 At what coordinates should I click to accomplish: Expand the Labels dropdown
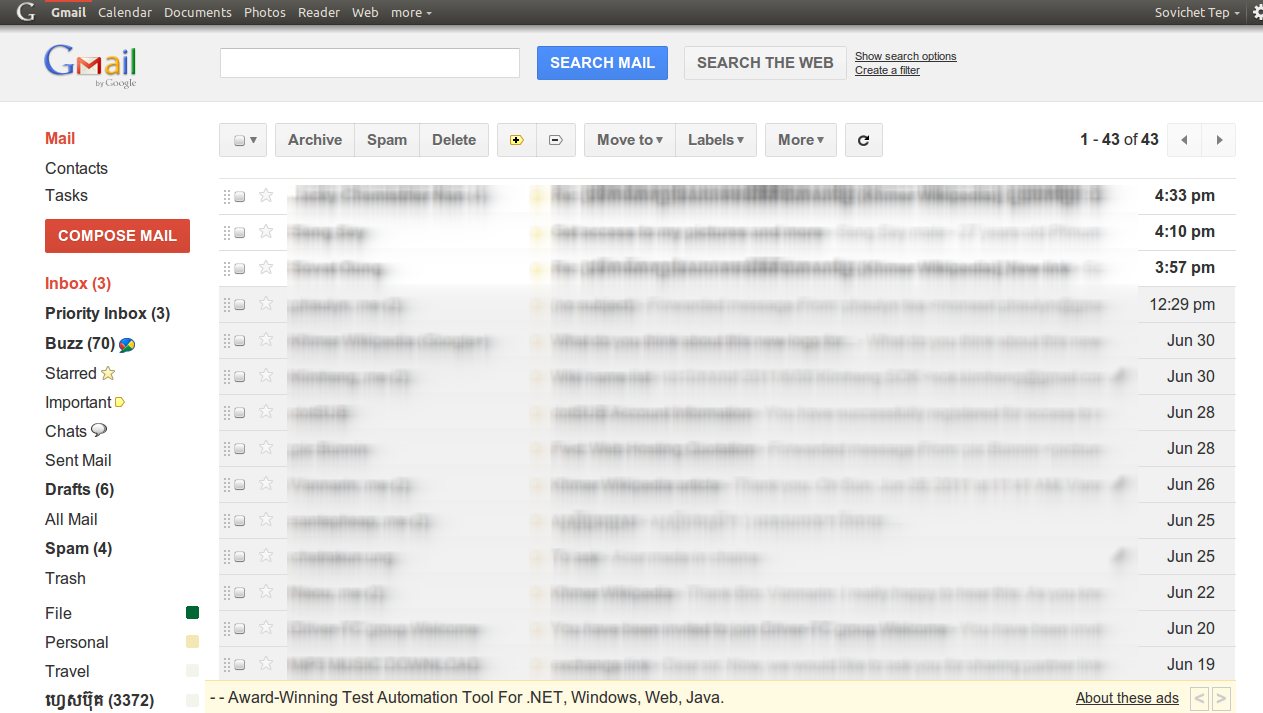[x=715, y=140]
